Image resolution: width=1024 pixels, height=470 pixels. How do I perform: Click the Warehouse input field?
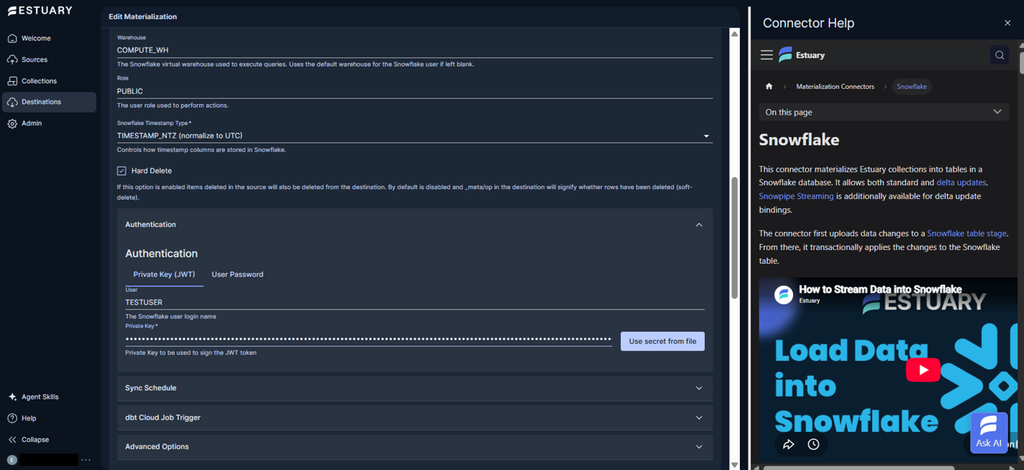click(415, 50)
